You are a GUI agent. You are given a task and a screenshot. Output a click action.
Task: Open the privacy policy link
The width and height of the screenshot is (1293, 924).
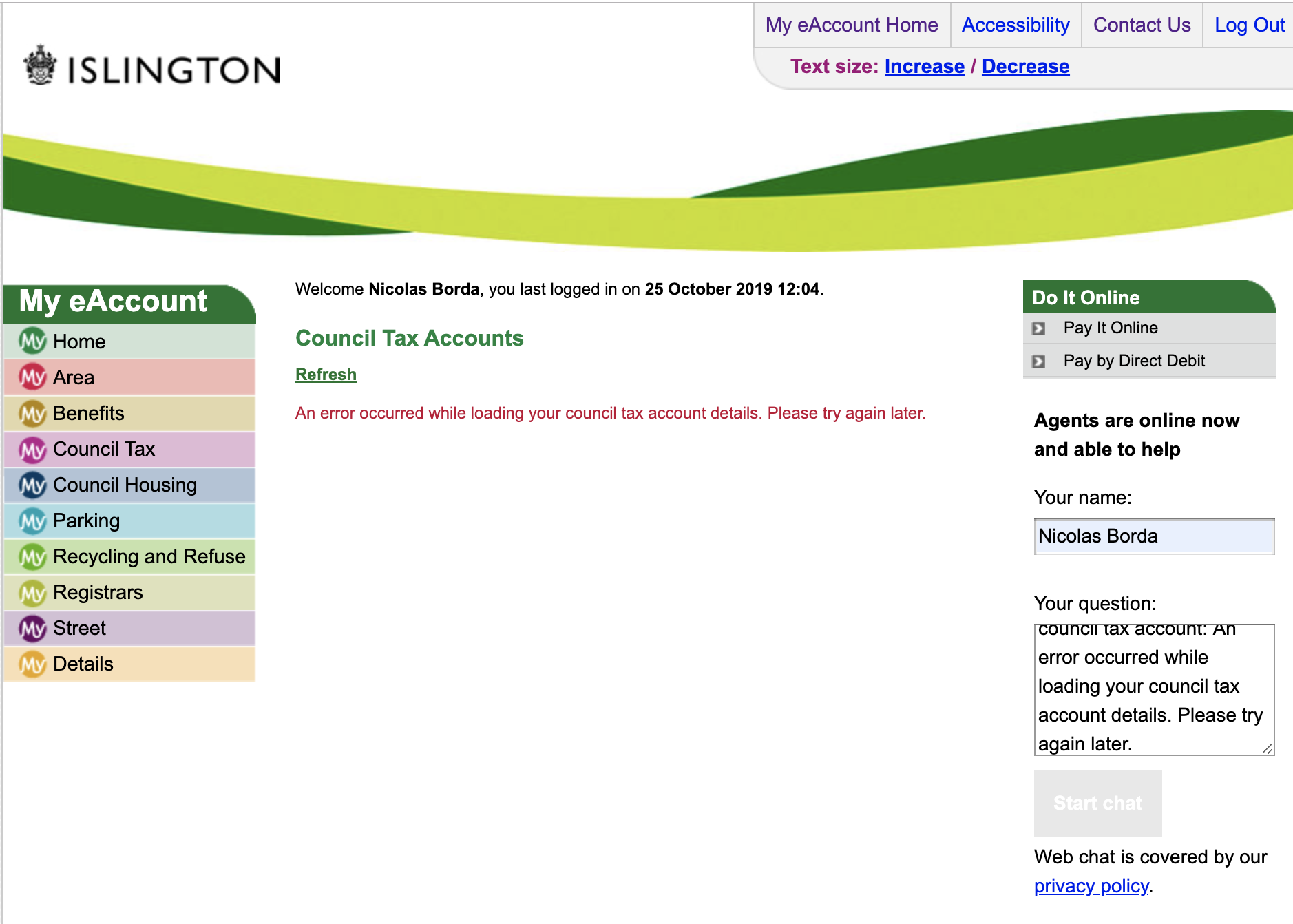click(x=1091, y=885)
